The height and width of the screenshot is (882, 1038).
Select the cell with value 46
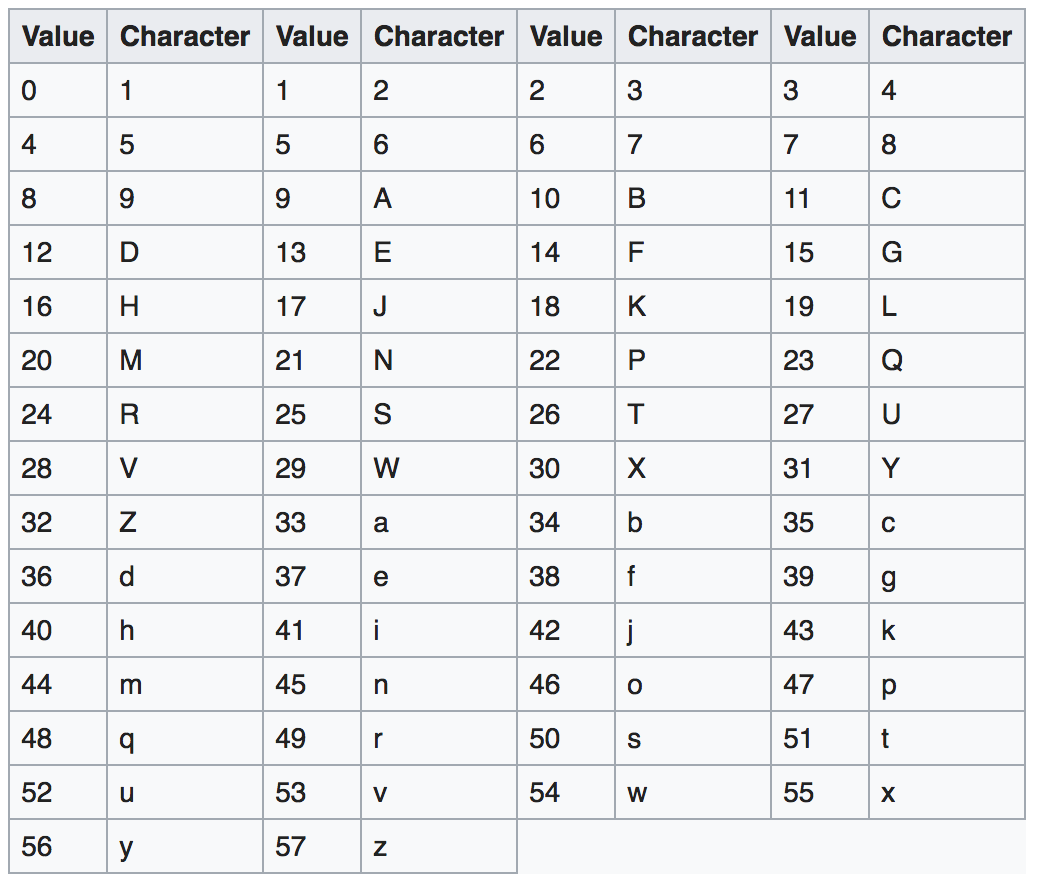[566, 685]
